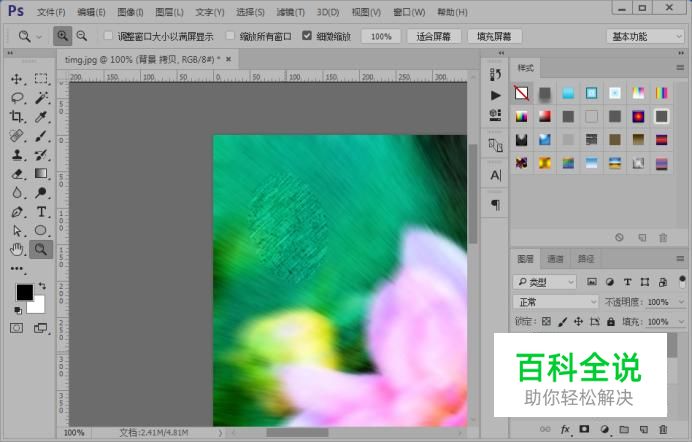
Task: Open the 滤镜 (Filter) menu
Action: coord(290,12)
